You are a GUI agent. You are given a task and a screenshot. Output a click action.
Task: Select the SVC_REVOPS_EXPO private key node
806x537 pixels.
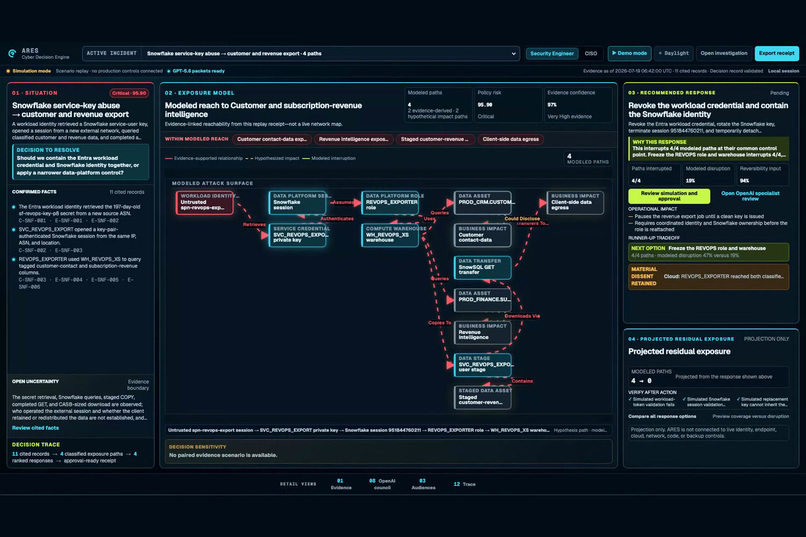[x=297, y=235]
